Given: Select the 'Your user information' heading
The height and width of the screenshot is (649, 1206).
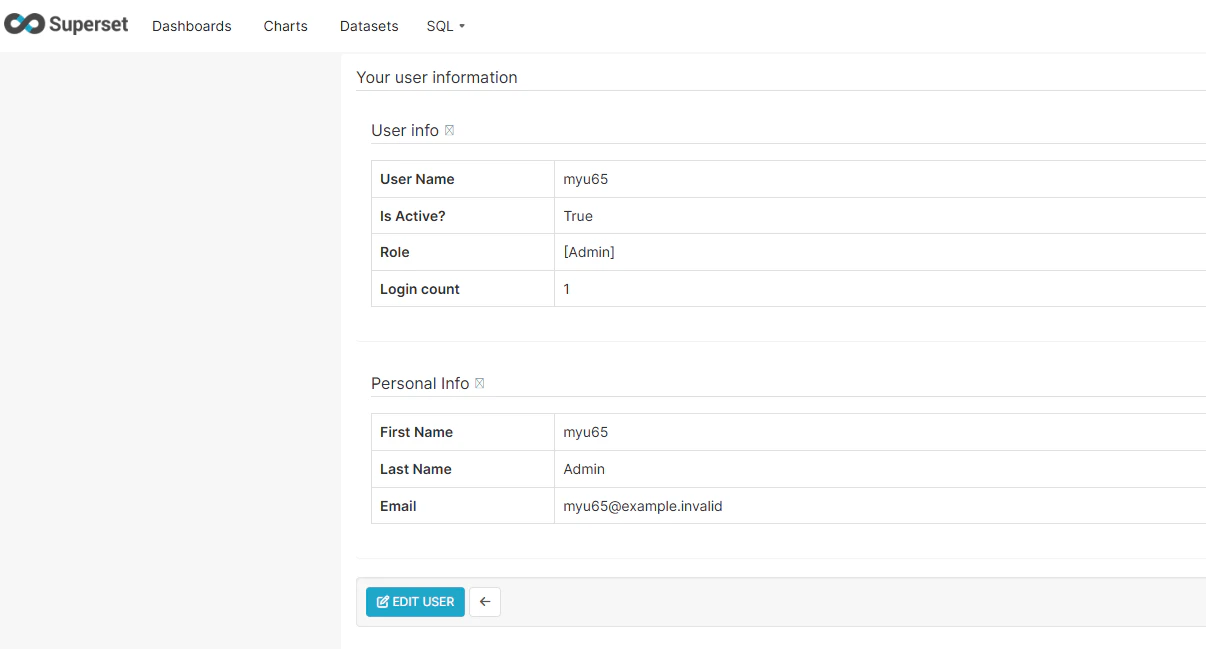Looking at the screenshot, I should 437,77.
